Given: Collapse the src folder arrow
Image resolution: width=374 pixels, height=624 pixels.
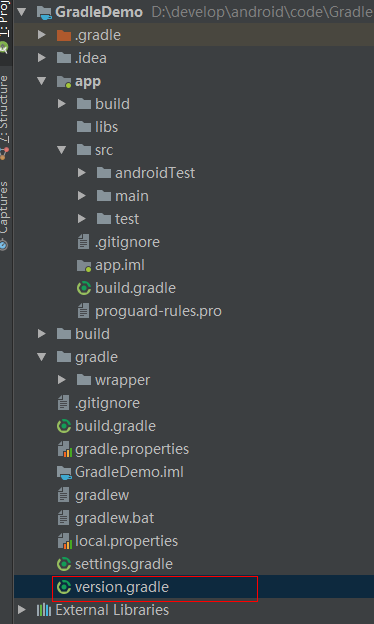Looking at the screenshot, I should (x=62, y=150).
